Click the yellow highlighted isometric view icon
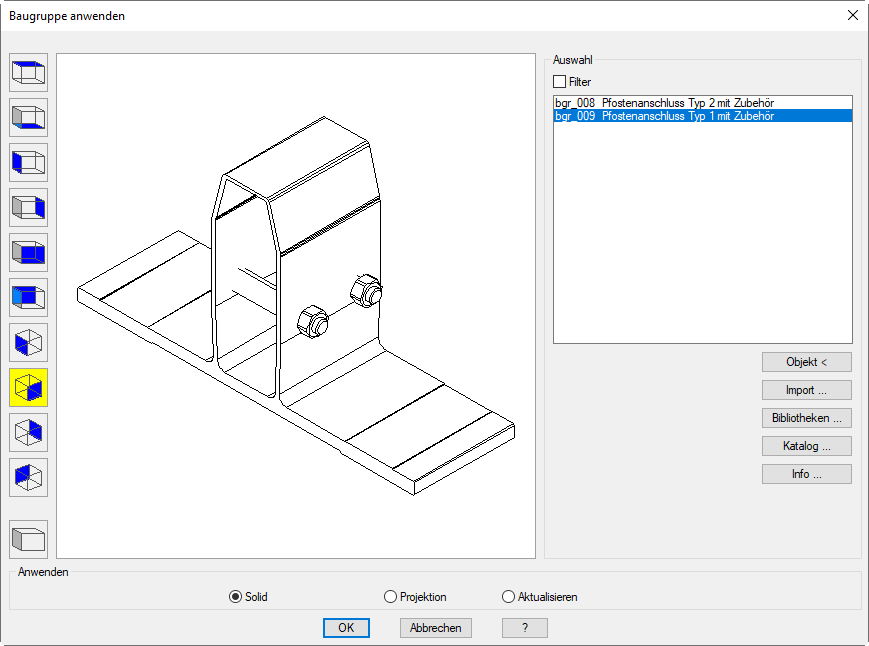Screen dimensions: 869x646 click(28, 388)
